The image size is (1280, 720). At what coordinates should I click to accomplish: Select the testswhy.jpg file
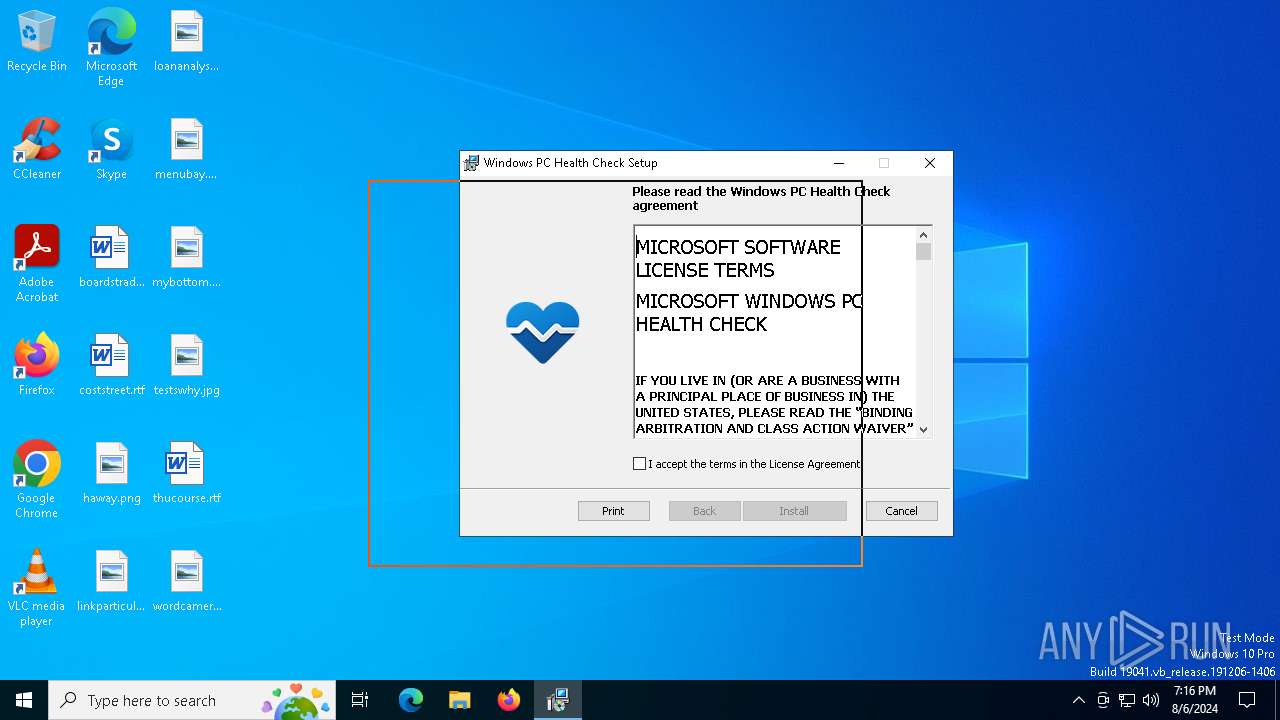186,366
